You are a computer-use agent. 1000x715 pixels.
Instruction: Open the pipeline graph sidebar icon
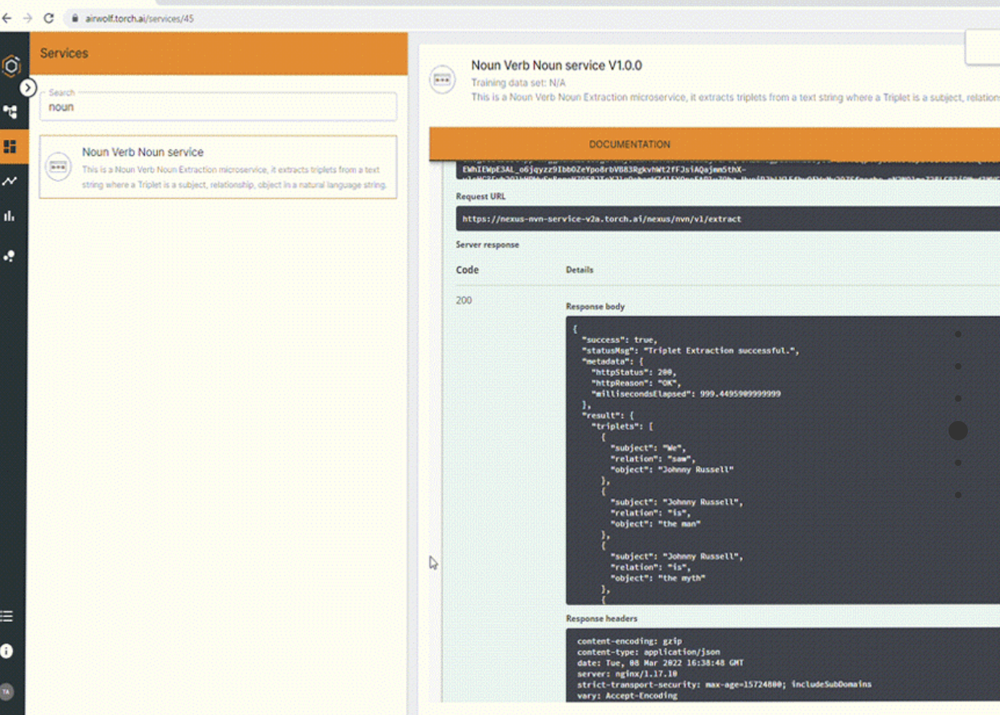coord(10,112)
